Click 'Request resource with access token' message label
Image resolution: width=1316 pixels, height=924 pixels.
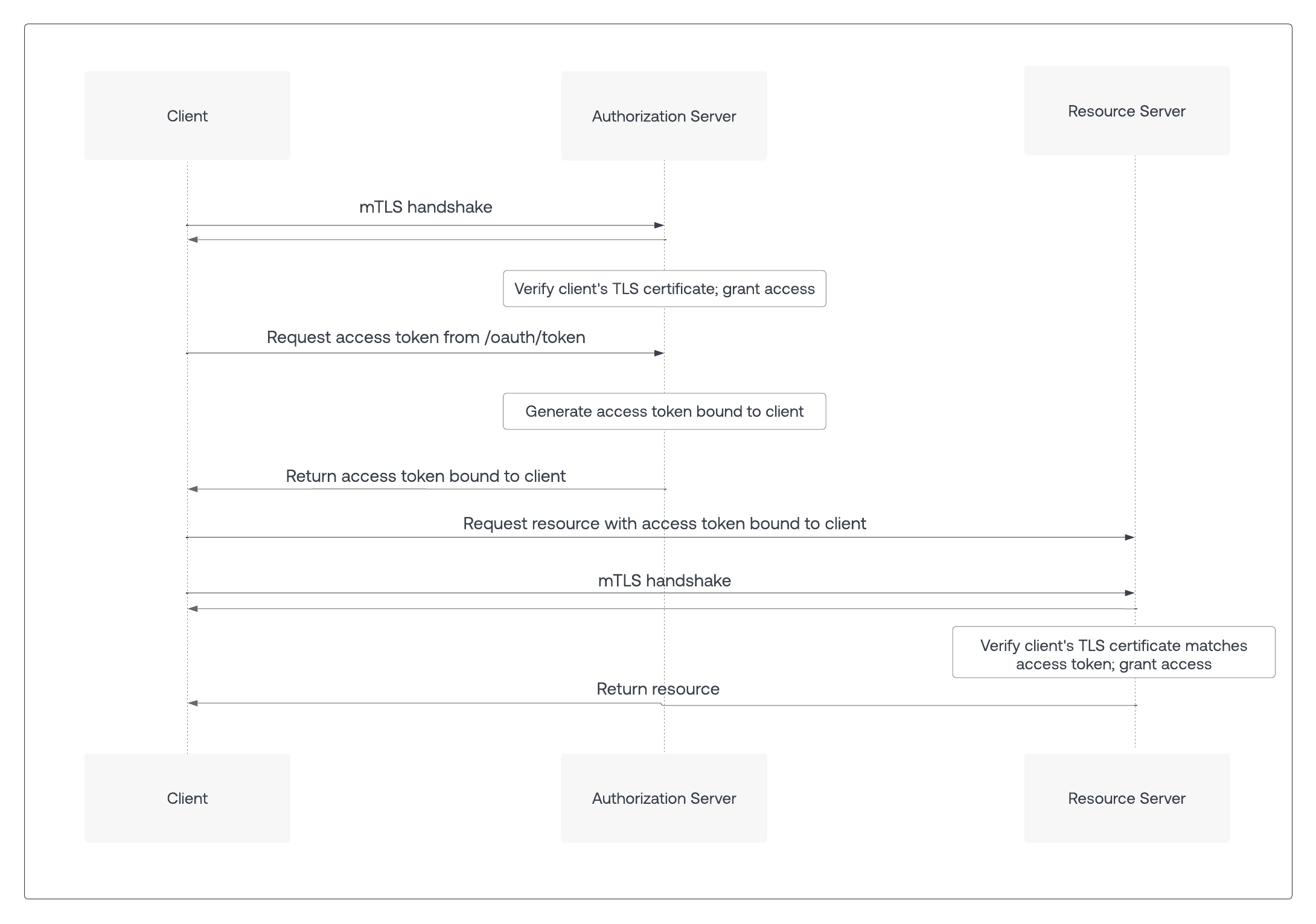665,523
